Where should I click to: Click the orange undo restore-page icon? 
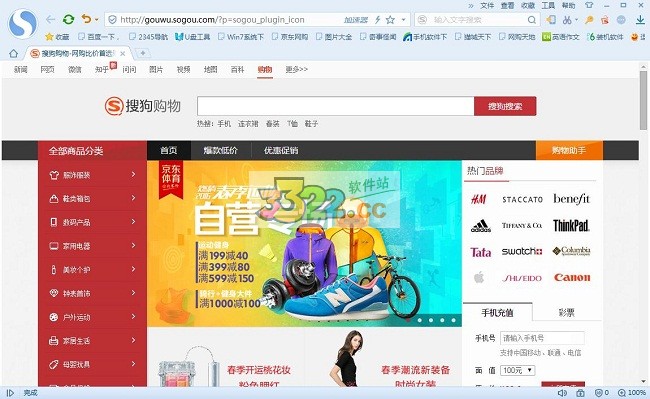click(86, 19)
